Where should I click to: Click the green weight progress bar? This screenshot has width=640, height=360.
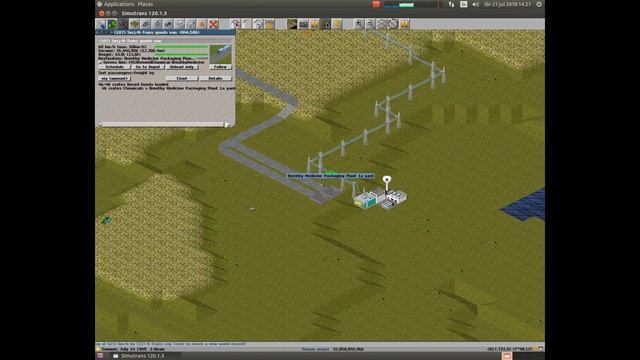click(x=181, y=54)
